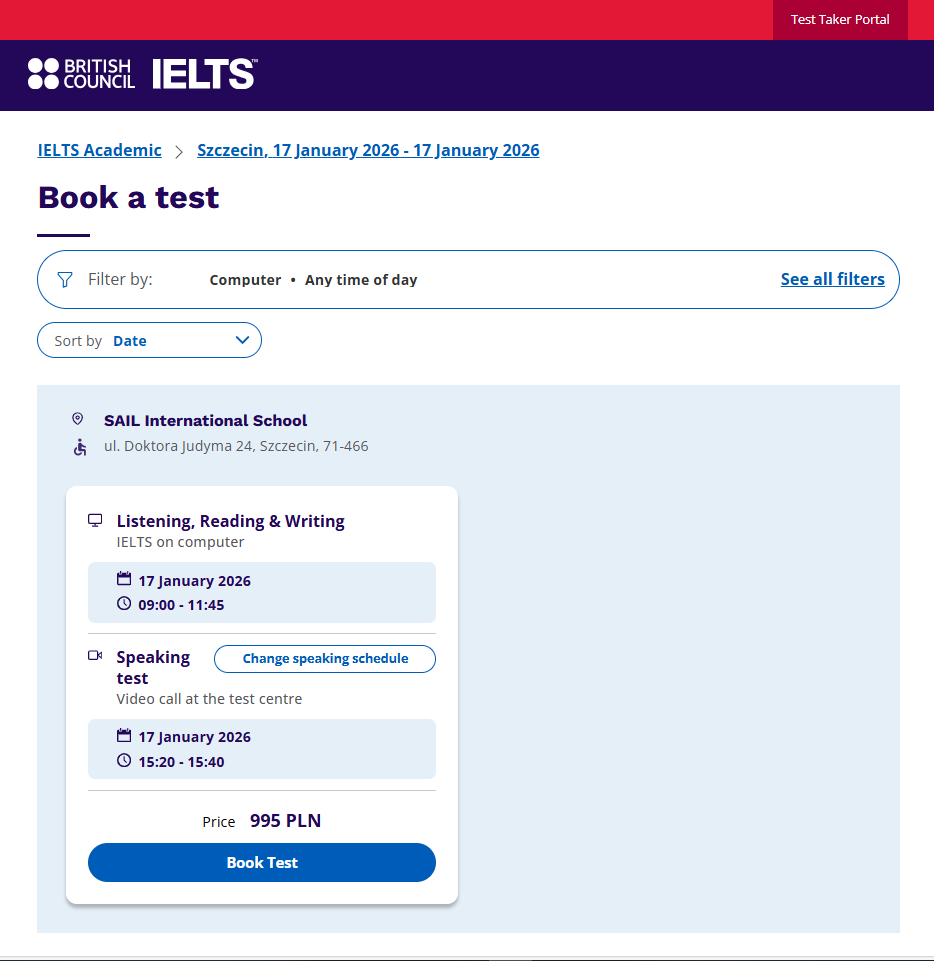934x961 pixels.
Task: Click Change speaking schedule button
Action: (325, 659)
